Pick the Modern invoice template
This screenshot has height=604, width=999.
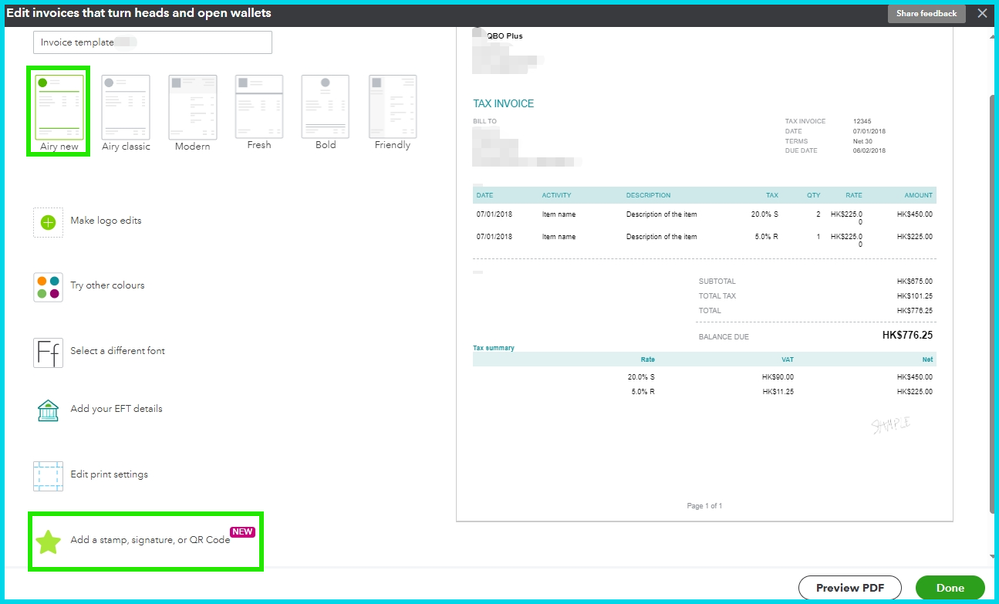192,106
